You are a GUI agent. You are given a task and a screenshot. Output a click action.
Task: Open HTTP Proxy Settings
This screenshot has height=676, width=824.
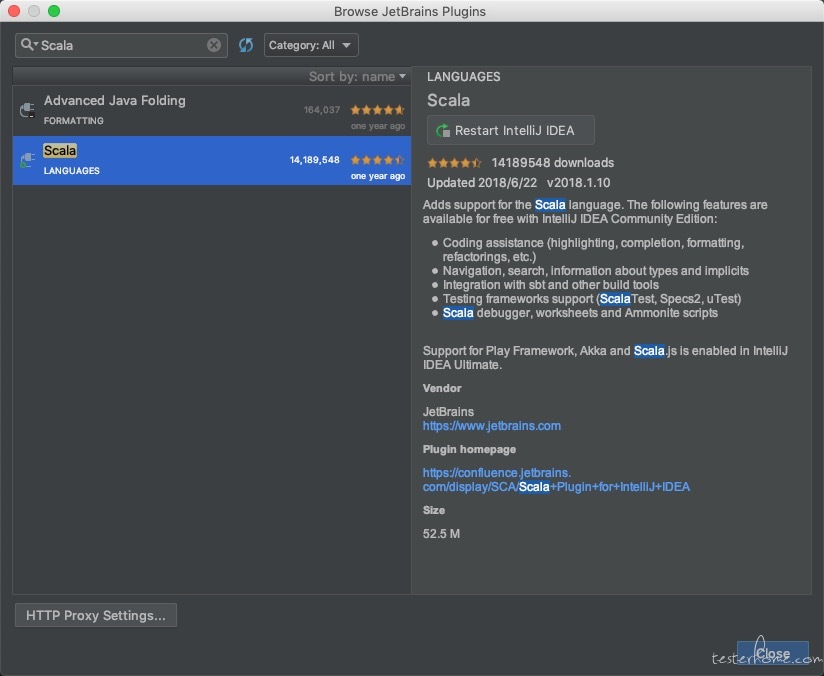pos(96,616)
